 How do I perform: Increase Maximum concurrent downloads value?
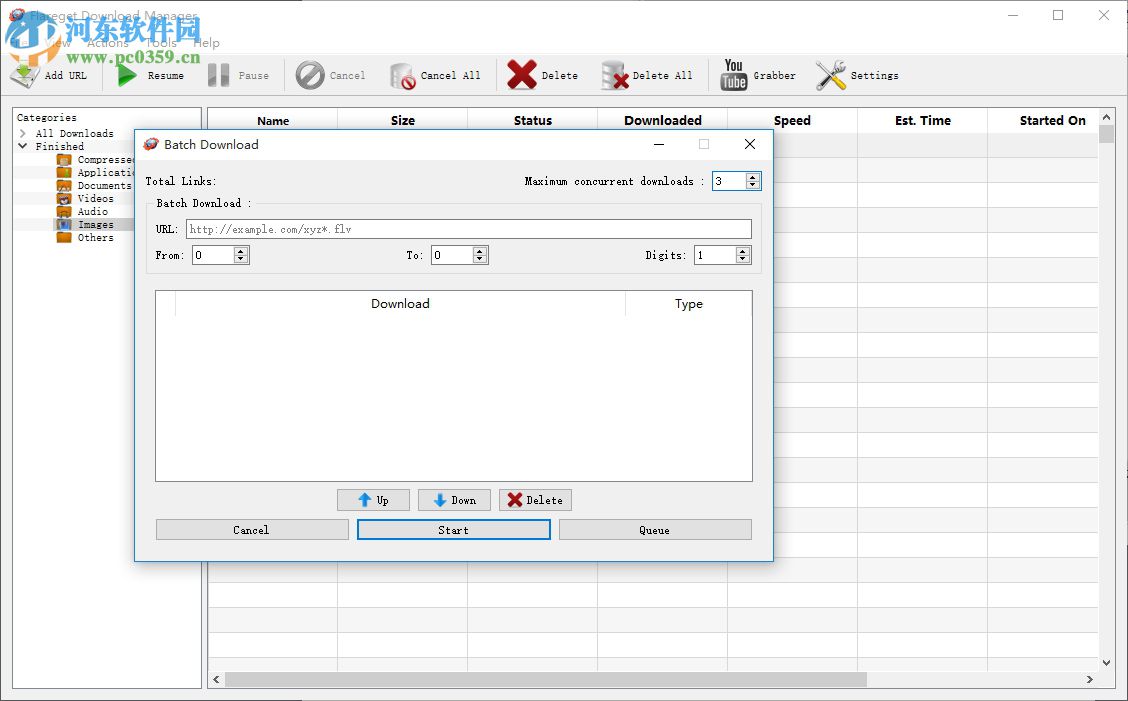pyautogui.click(x=752, y=177)
